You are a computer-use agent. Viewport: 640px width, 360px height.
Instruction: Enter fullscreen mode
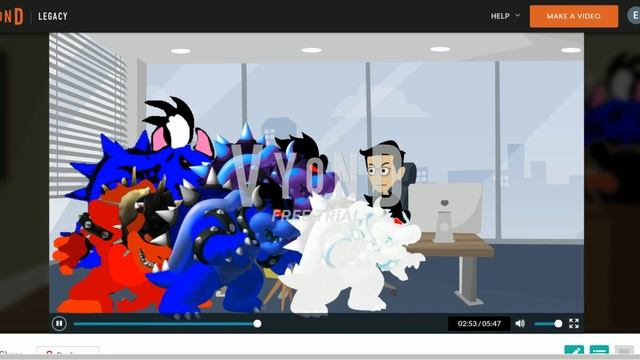[574, 324]
